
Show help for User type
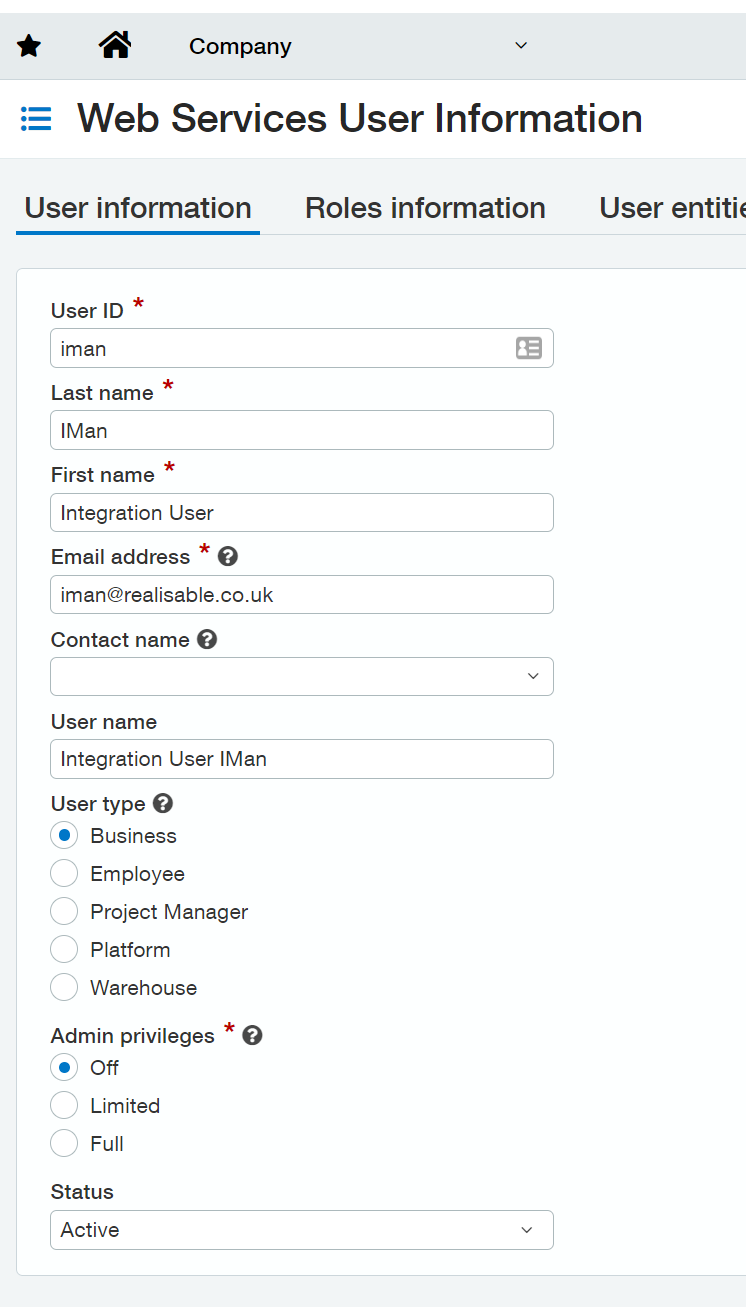pyautogui.click(x=163, y=803)
